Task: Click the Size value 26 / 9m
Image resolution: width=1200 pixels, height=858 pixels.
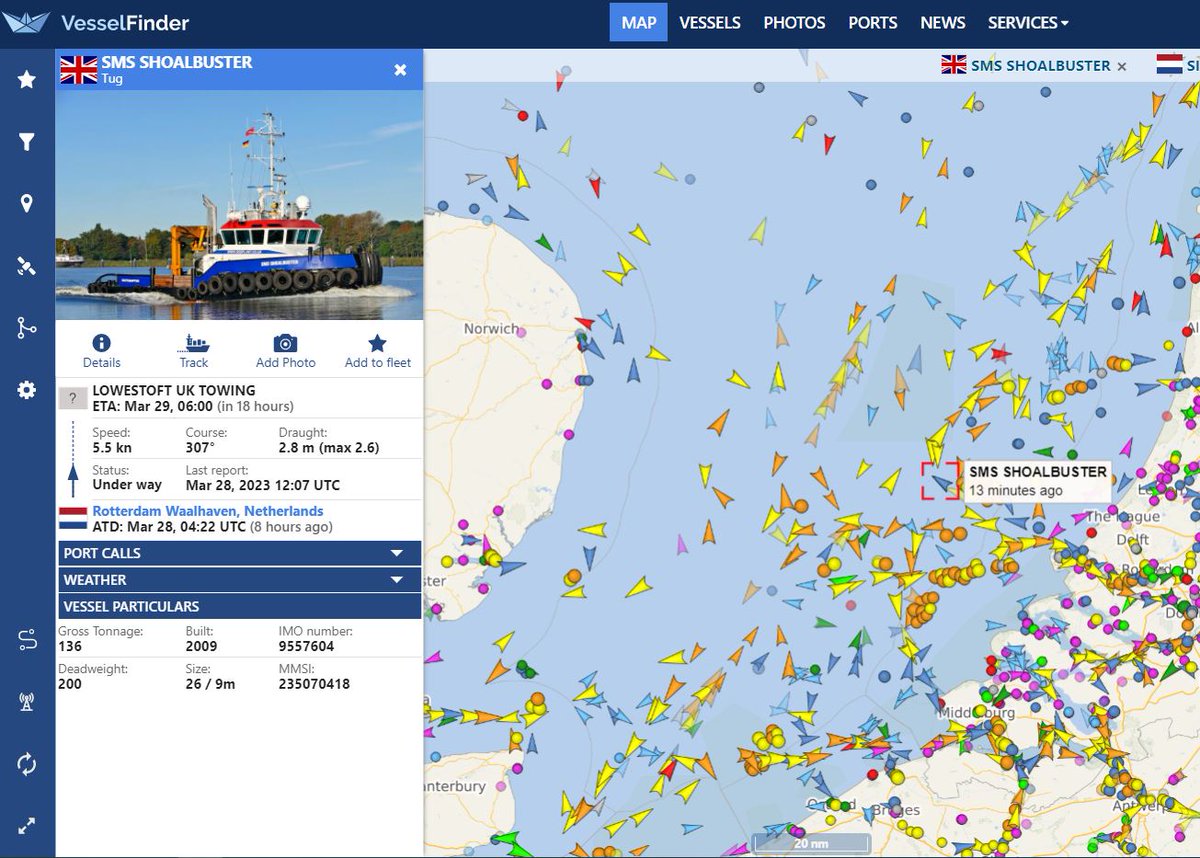Action: coord(210,684)
